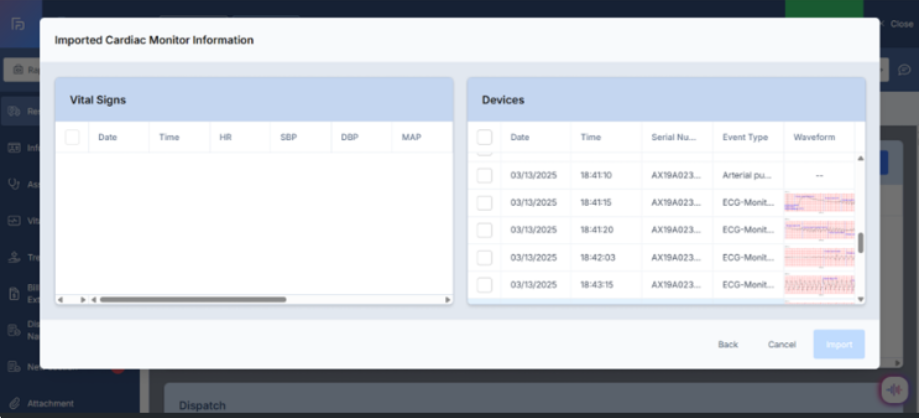Open the 18:42:03 ECG waveform thumbnail
The width and height of the screenshot is (919, 418).
[x=819, y=257]
